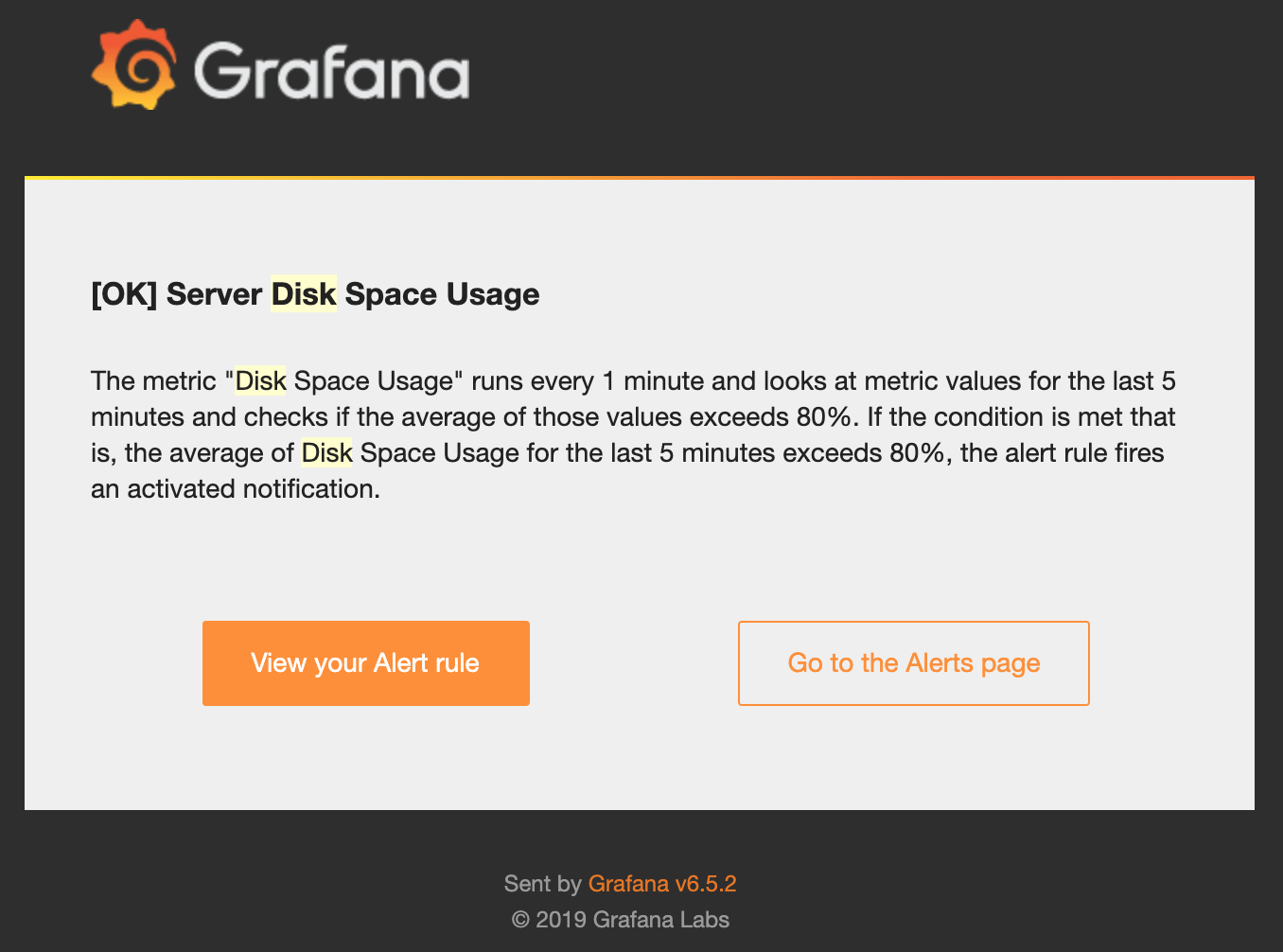Viewport: 1283px width, 952px height.
Task: Click the word "Server" in the heading
Action: pyautogui.click(x=214, y=294)
